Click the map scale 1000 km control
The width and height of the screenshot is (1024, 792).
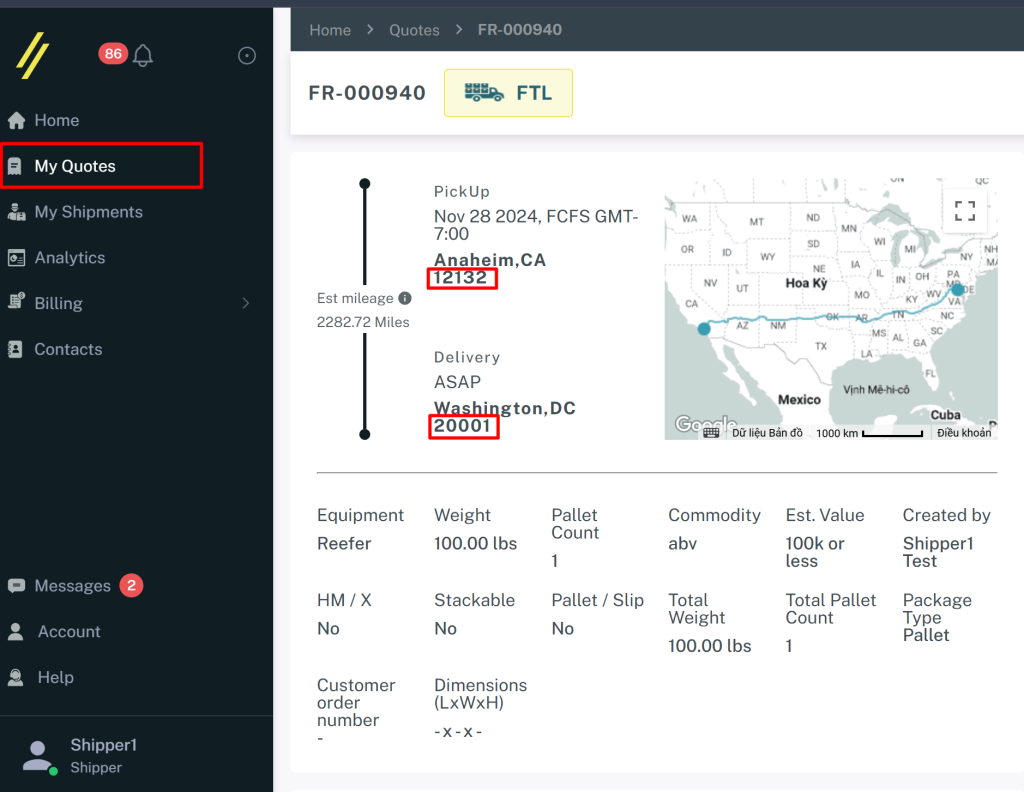click(x=869, y=433)
